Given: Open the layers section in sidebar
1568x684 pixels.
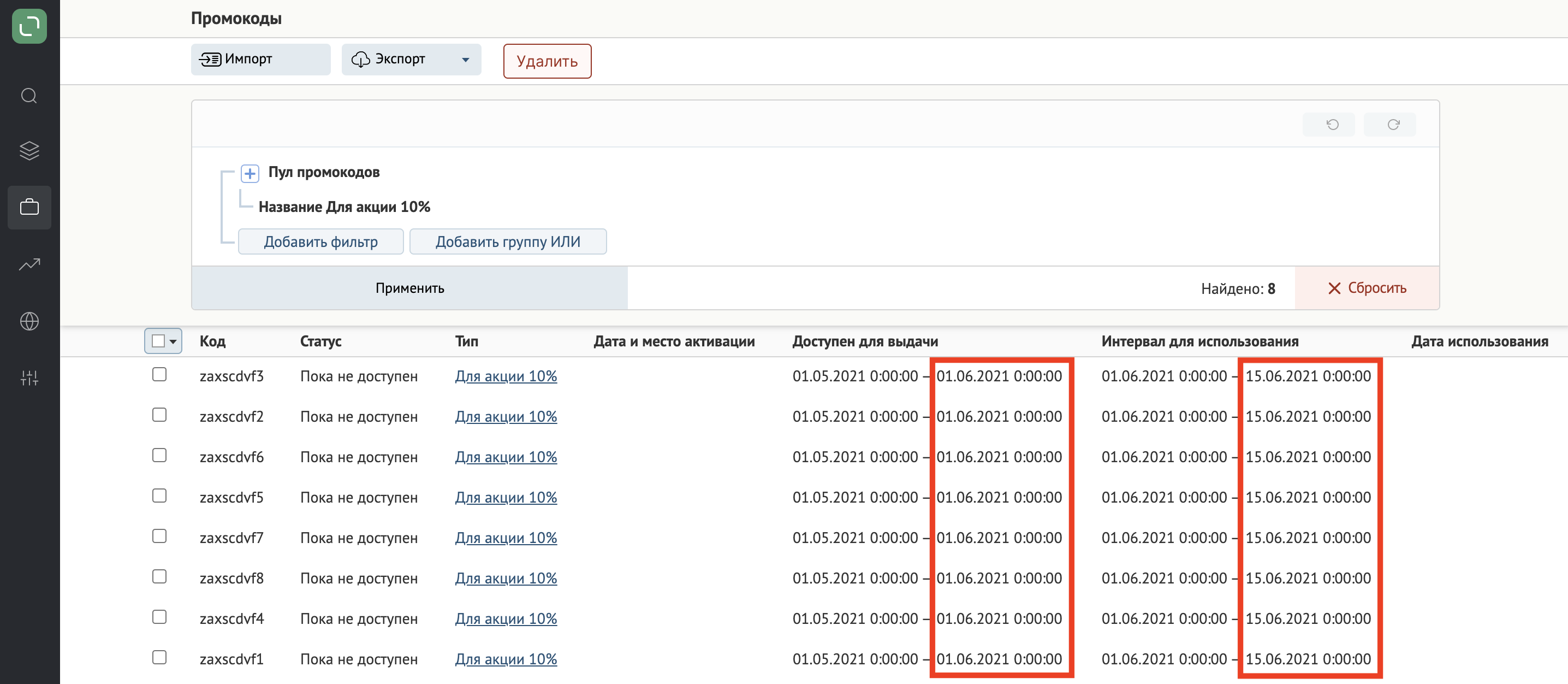Looking at the screenshot, I should [x=29, y=150].
